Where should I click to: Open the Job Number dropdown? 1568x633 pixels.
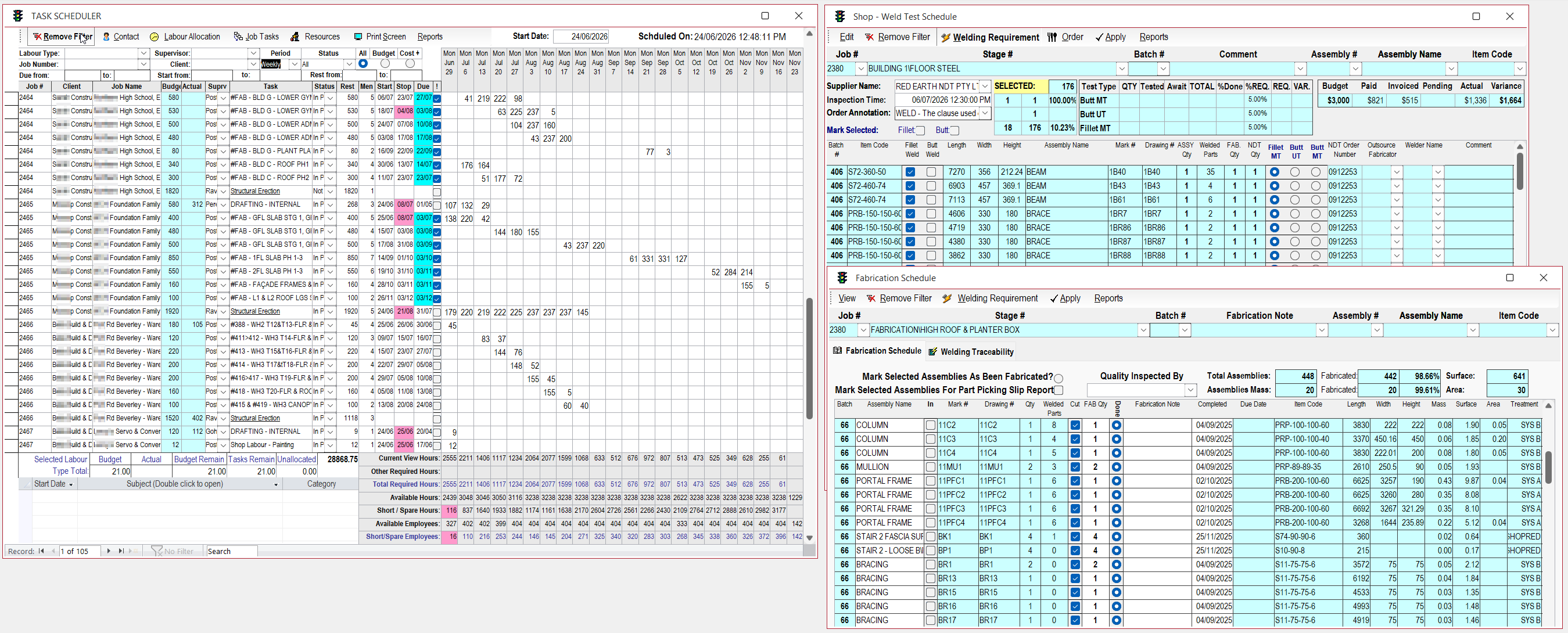[143, 64]
